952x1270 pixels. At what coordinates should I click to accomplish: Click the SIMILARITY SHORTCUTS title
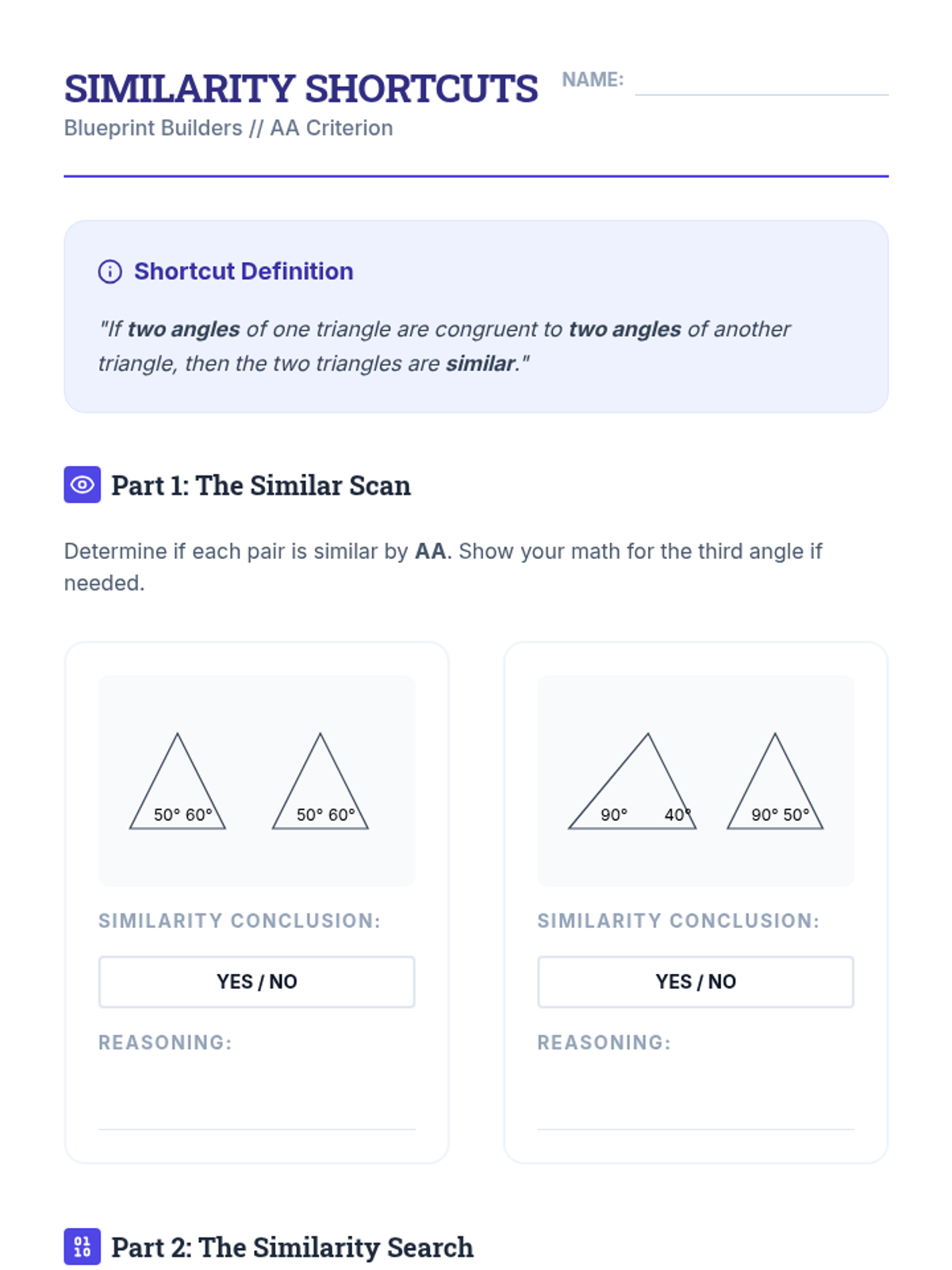coord(301,88)
